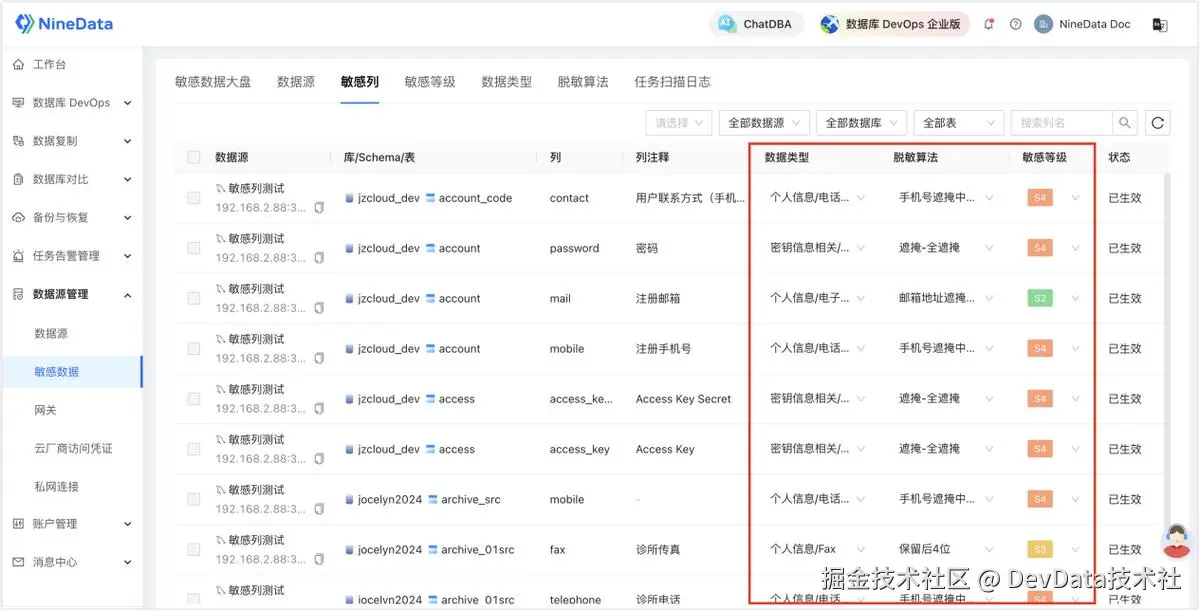Viewport: 1200px width, 611px height.
Task: Click the language translate icon
Action: 1160,24
